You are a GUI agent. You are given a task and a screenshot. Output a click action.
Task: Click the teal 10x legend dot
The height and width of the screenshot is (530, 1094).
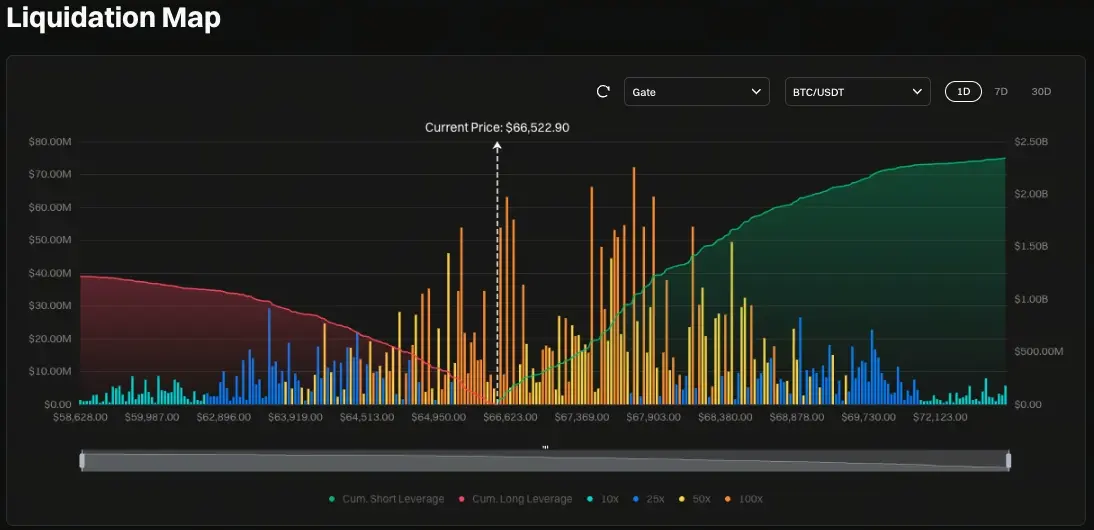tap(590, 499)
